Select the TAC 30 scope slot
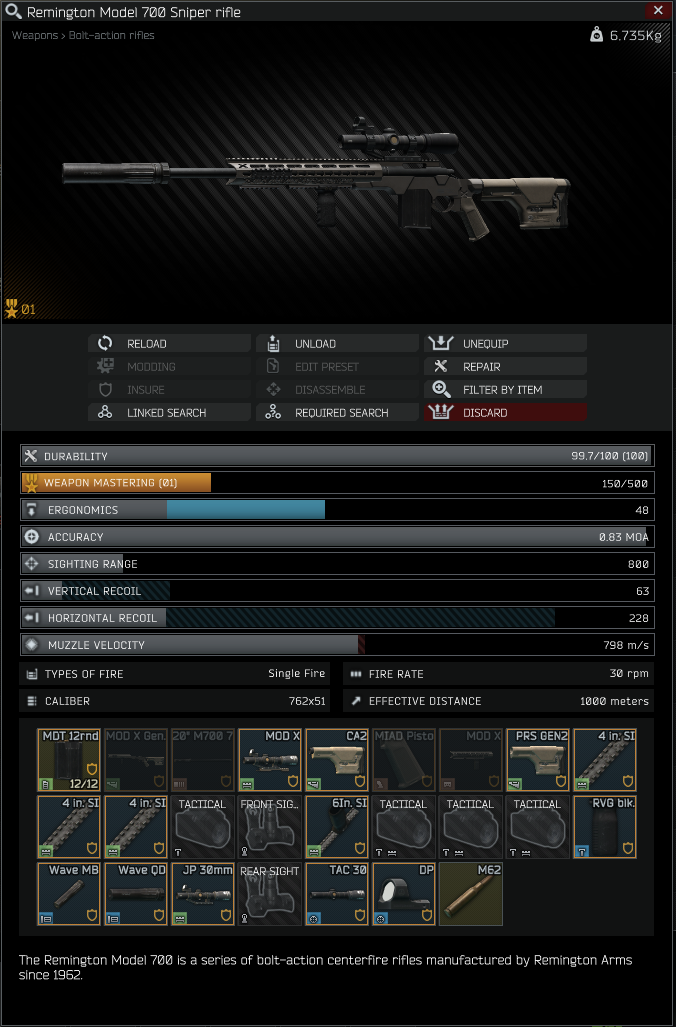The height and width of the screenshot is (1027, 676). pos(337,894)
